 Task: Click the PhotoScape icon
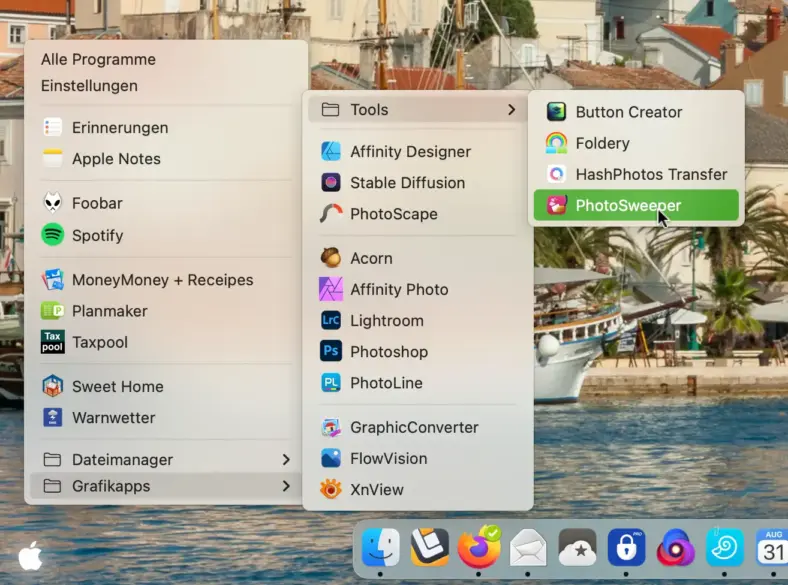(331, 214)
